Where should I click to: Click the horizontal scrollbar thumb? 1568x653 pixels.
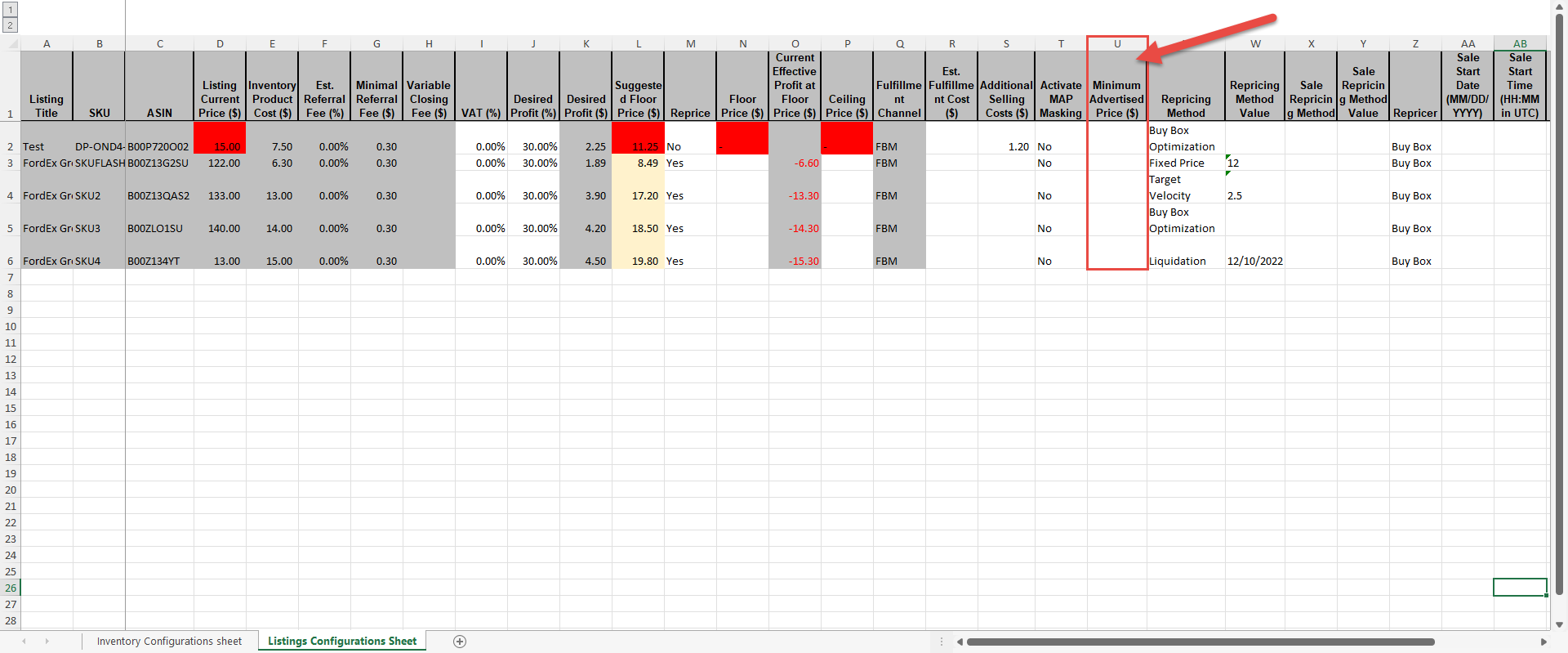click(x=1200, y=642)
